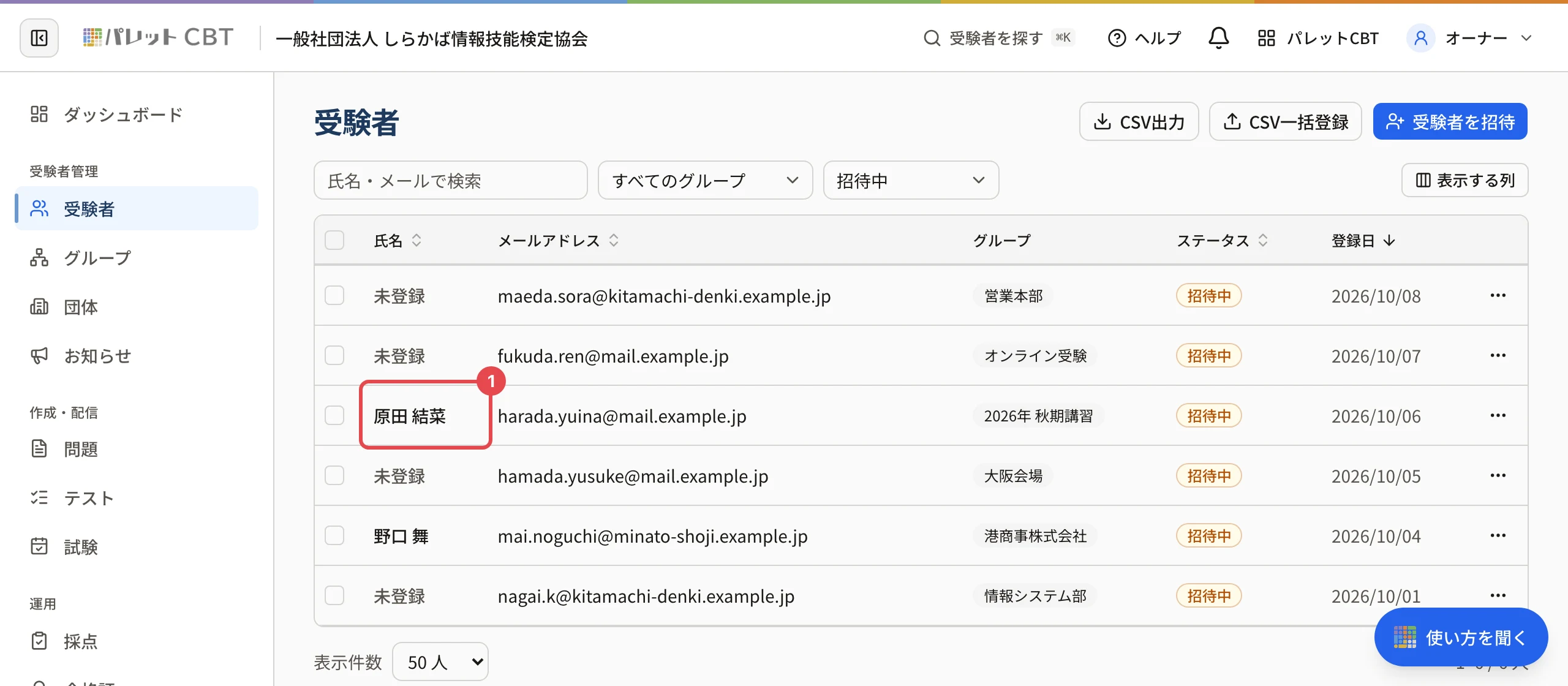
Task: Sort by メールアドレス column arrows
Action: point(614,240)
